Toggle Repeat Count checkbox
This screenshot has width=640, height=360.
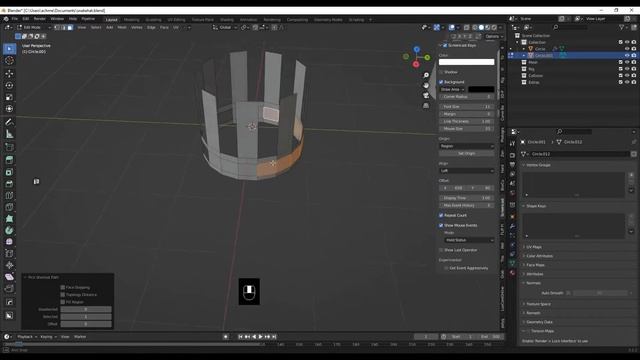point(441,216)
